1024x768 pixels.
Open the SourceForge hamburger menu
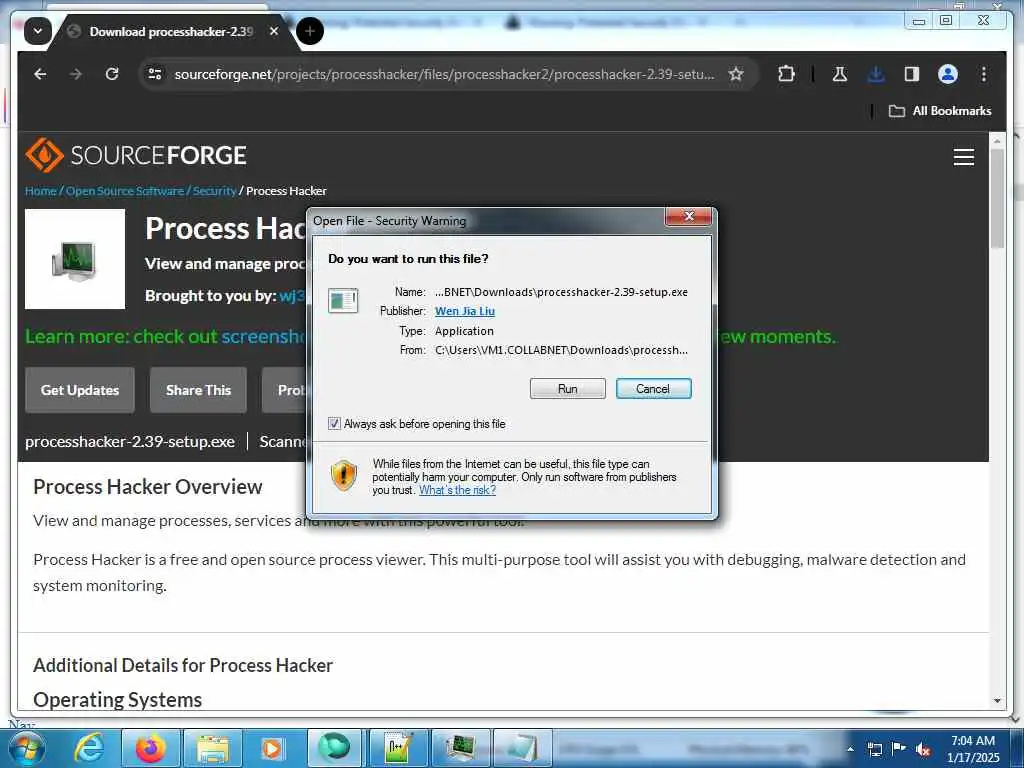[963, 157]
